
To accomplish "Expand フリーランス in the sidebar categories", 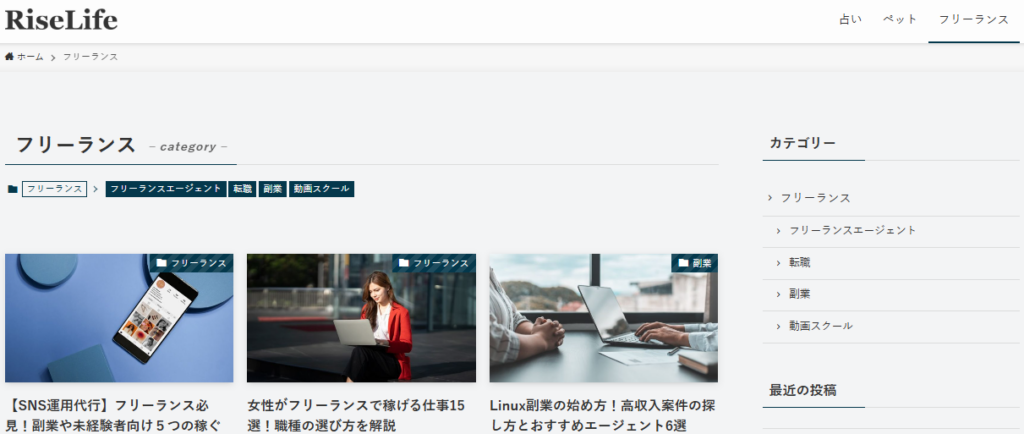I will click(x=815, y=198).
